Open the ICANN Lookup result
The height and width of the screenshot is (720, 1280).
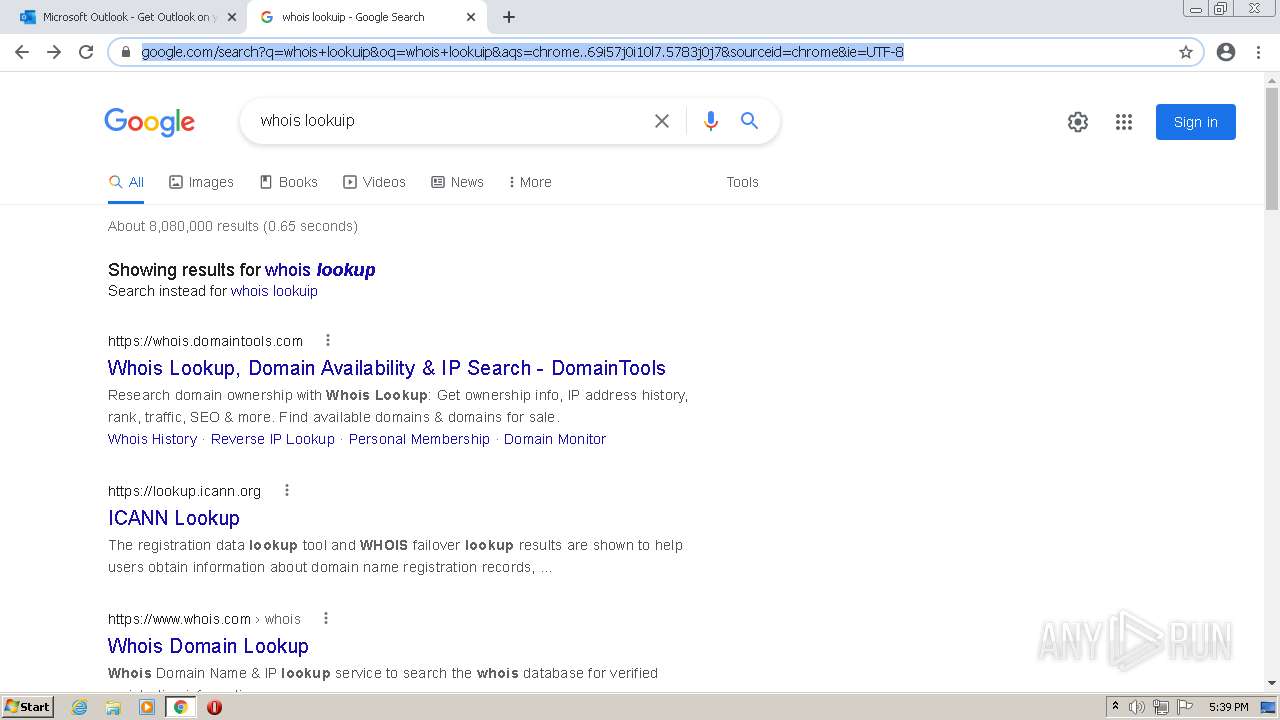[x=174, y=518]
